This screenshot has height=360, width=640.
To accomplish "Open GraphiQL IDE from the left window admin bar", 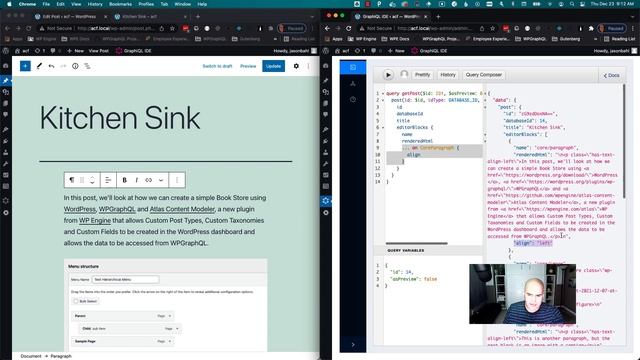I will (x=133, y=51).
